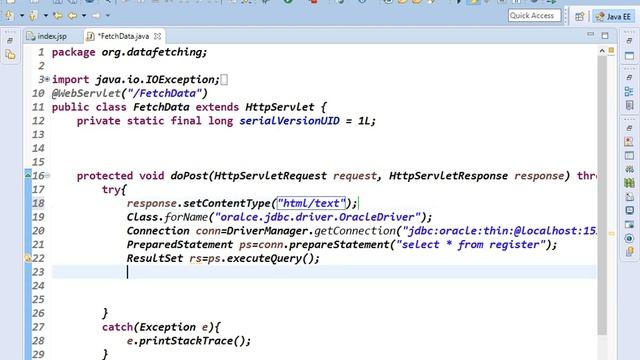Click org.datafetching package name
The width and height of the screenshot is (640, 360).
point(151,52)
